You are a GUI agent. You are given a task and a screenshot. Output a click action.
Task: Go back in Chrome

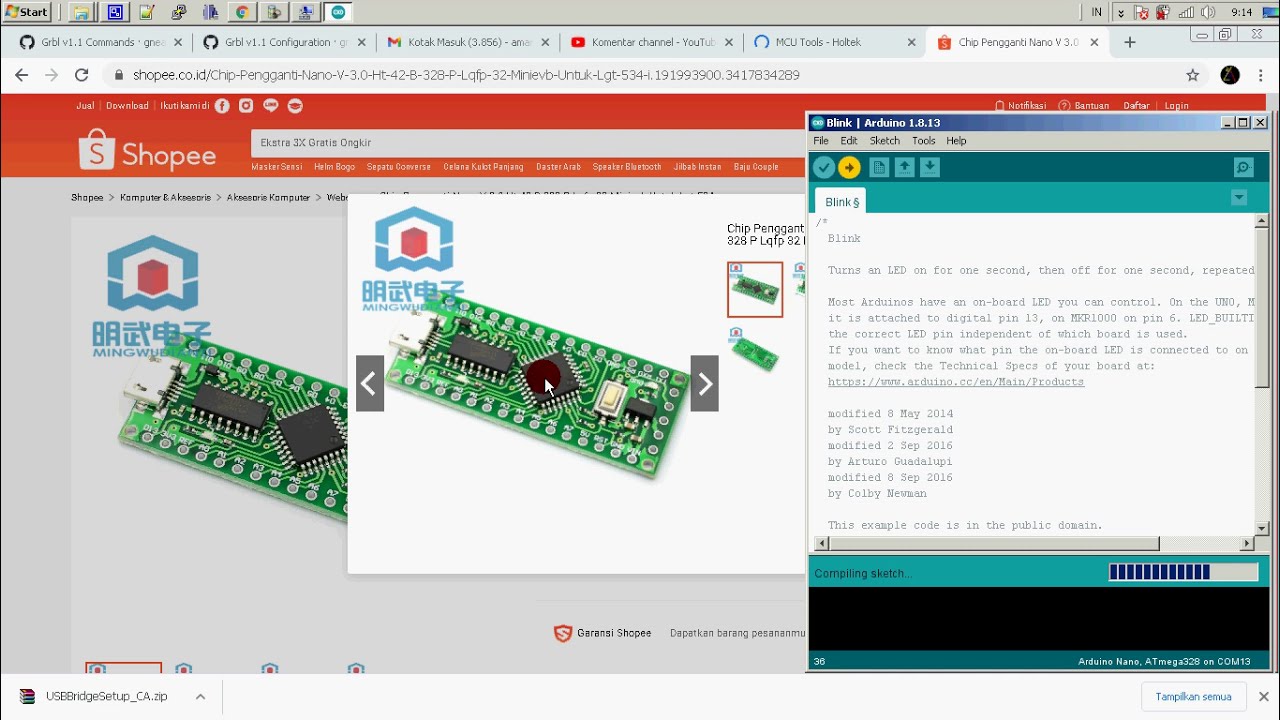[x=22, y=75]
